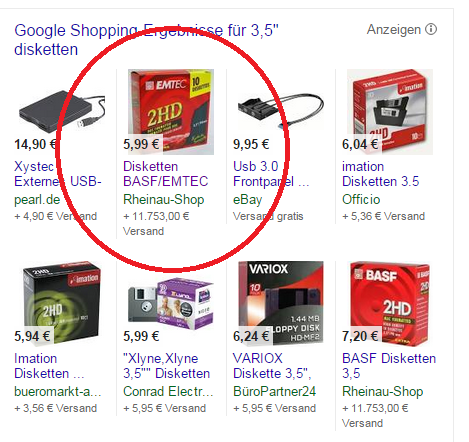Click the pearl.de seller name
The image size is (469, 442).
click(37, 200)
